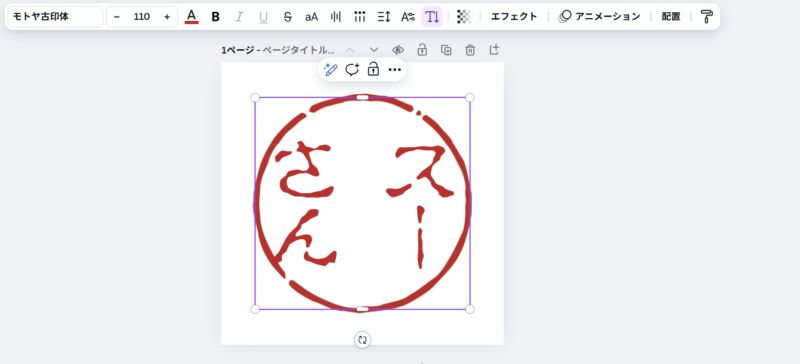Open the red text color picker

pos(191,17)
